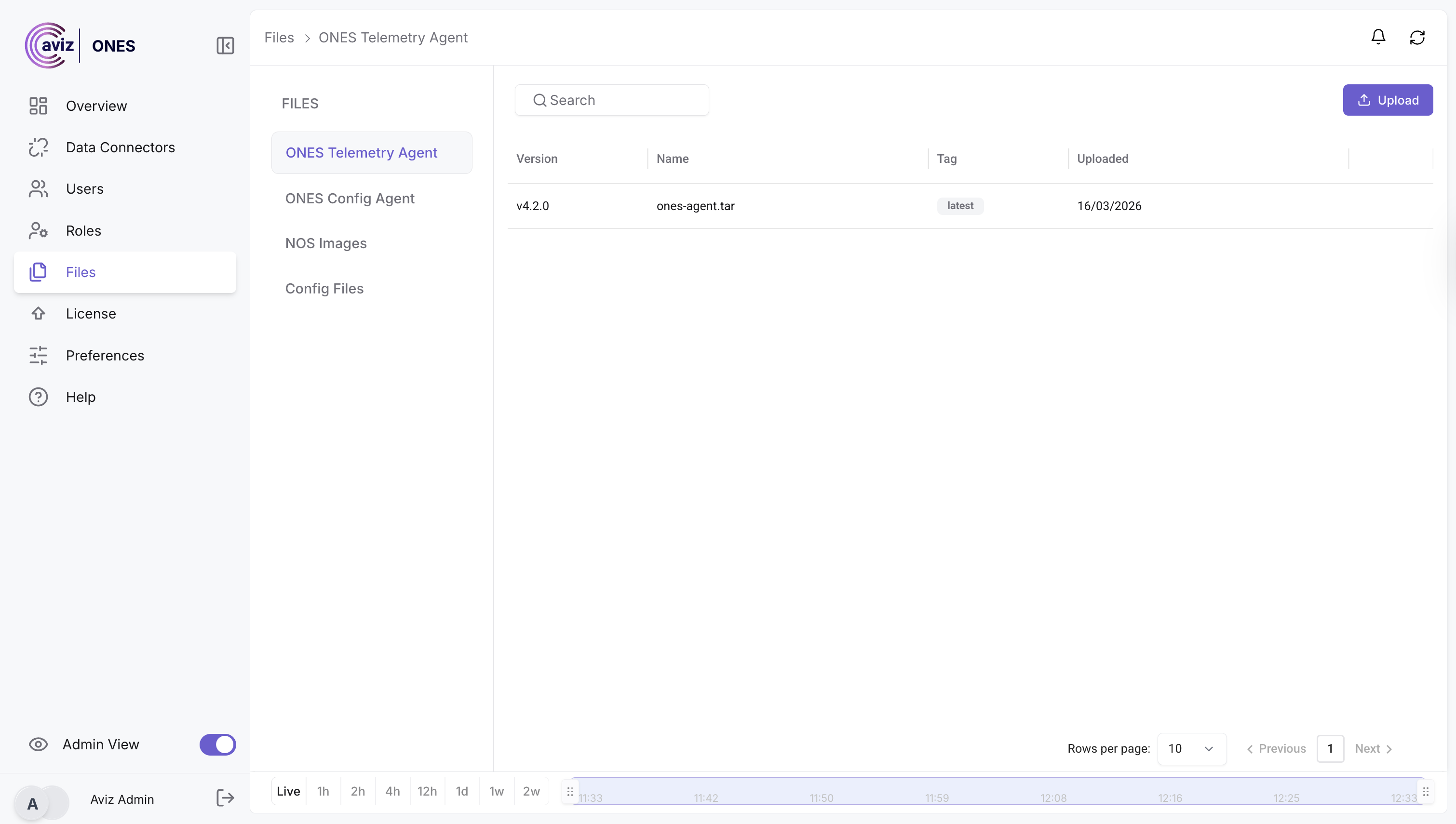
Task: Select the Live time range option
Action: click(x=288, y=791)
